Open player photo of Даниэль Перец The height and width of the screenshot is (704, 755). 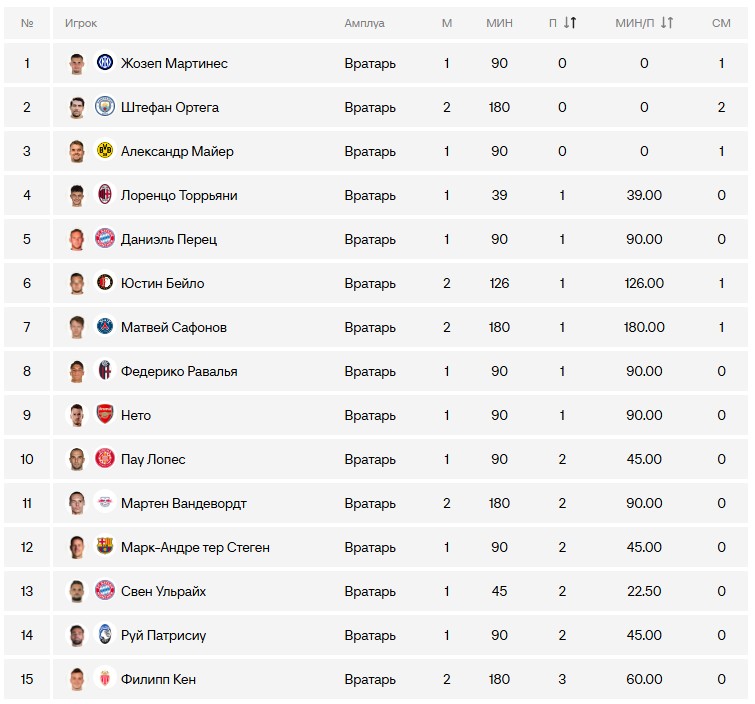[77, 239]
